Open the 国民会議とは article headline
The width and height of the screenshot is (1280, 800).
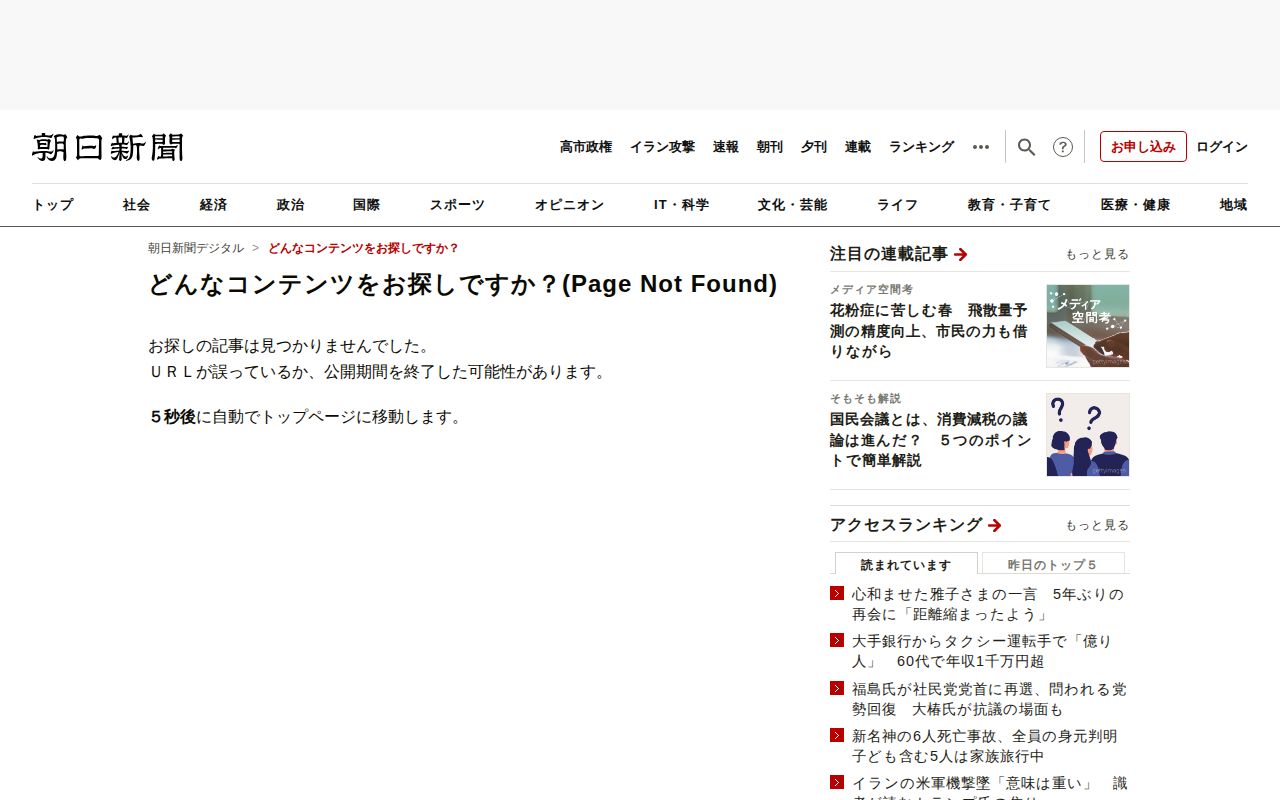(x=931, y=440)
